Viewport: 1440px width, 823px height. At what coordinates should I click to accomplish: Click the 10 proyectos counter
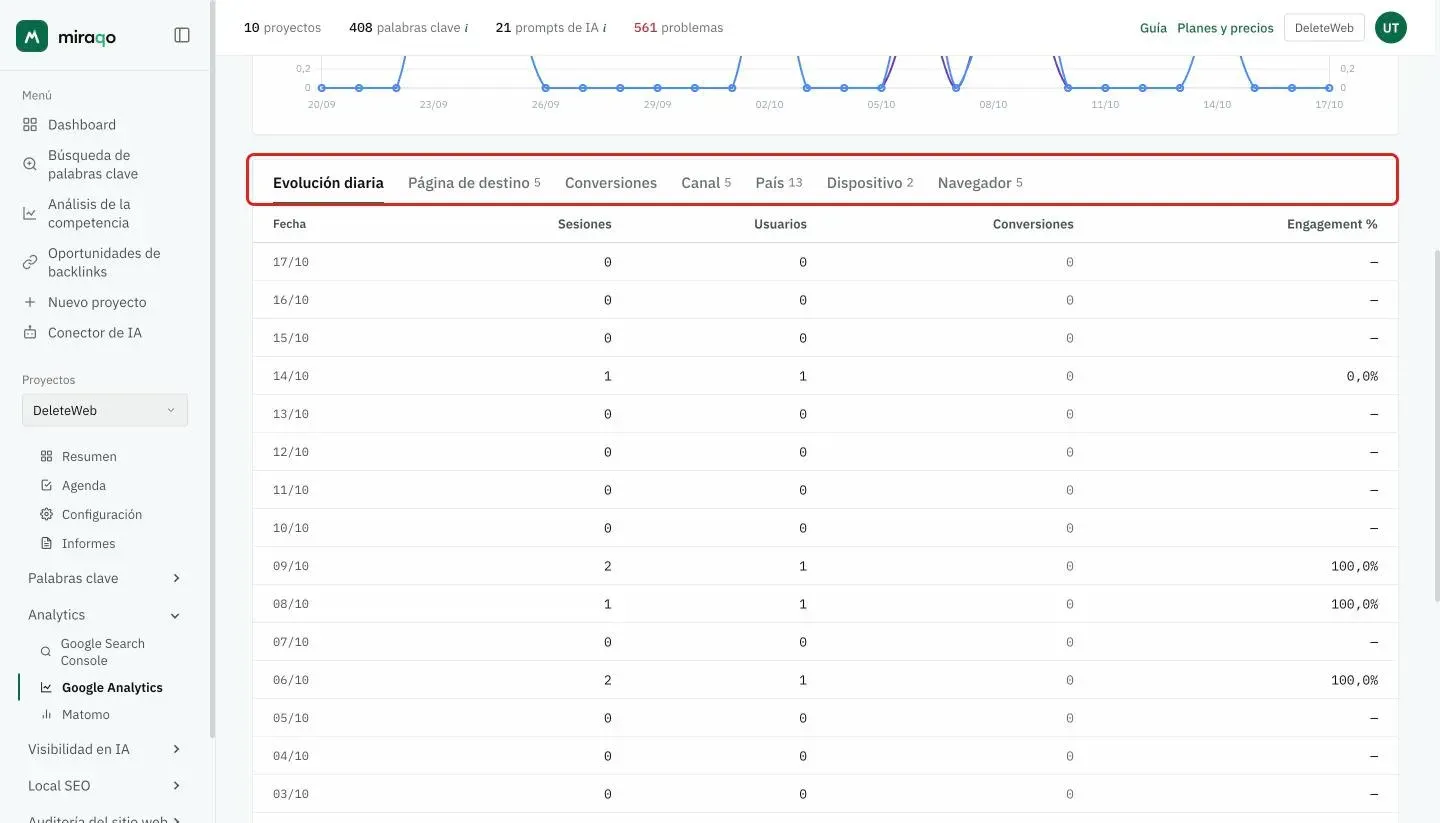click(283, 28)
